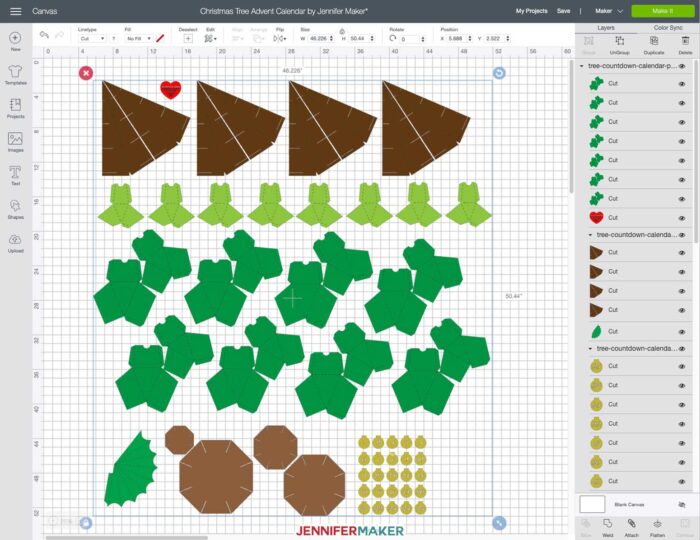Collapse the first tree-countdown-calendar-p group
Screen dimensions: 700x540
pyautogui.click(x=582, y=66)
